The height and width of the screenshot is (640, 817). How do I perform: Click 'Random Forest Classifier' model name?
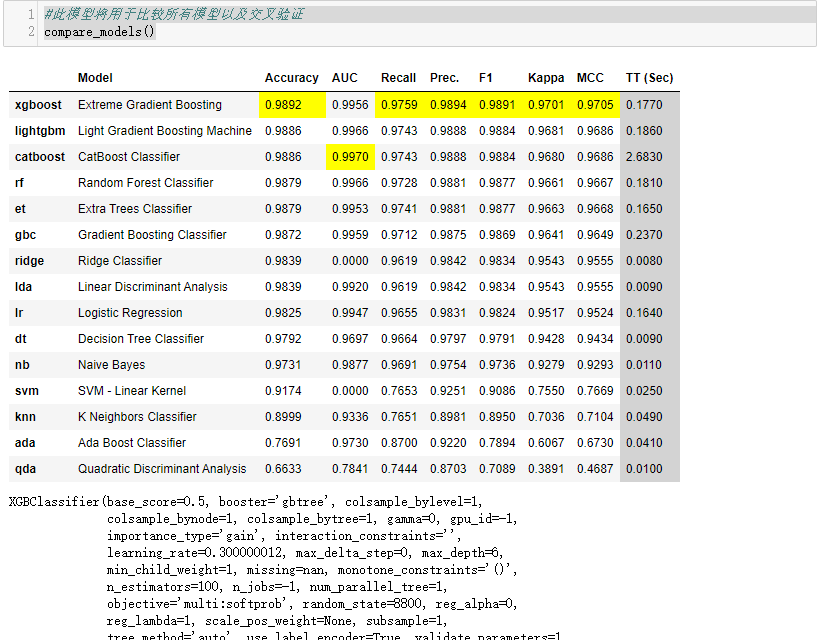click(145, 183)
